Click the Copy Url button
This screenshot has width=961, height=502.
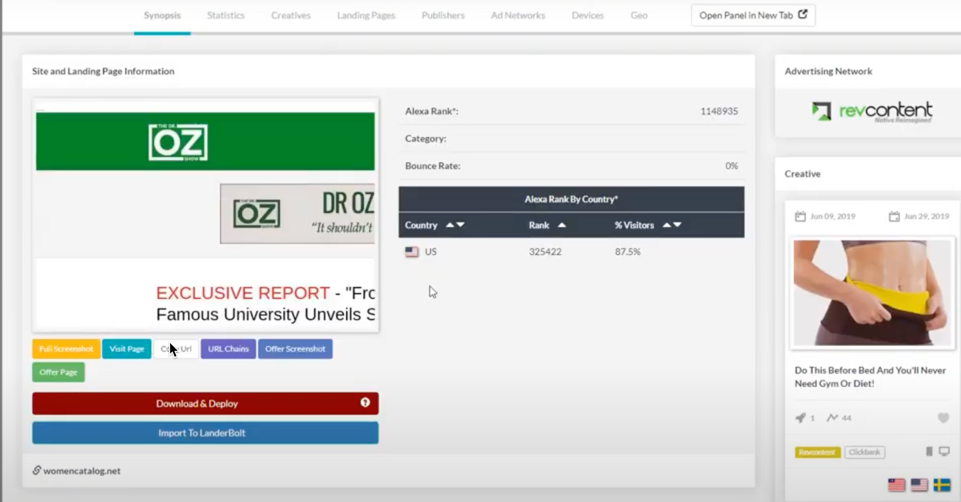176,349
